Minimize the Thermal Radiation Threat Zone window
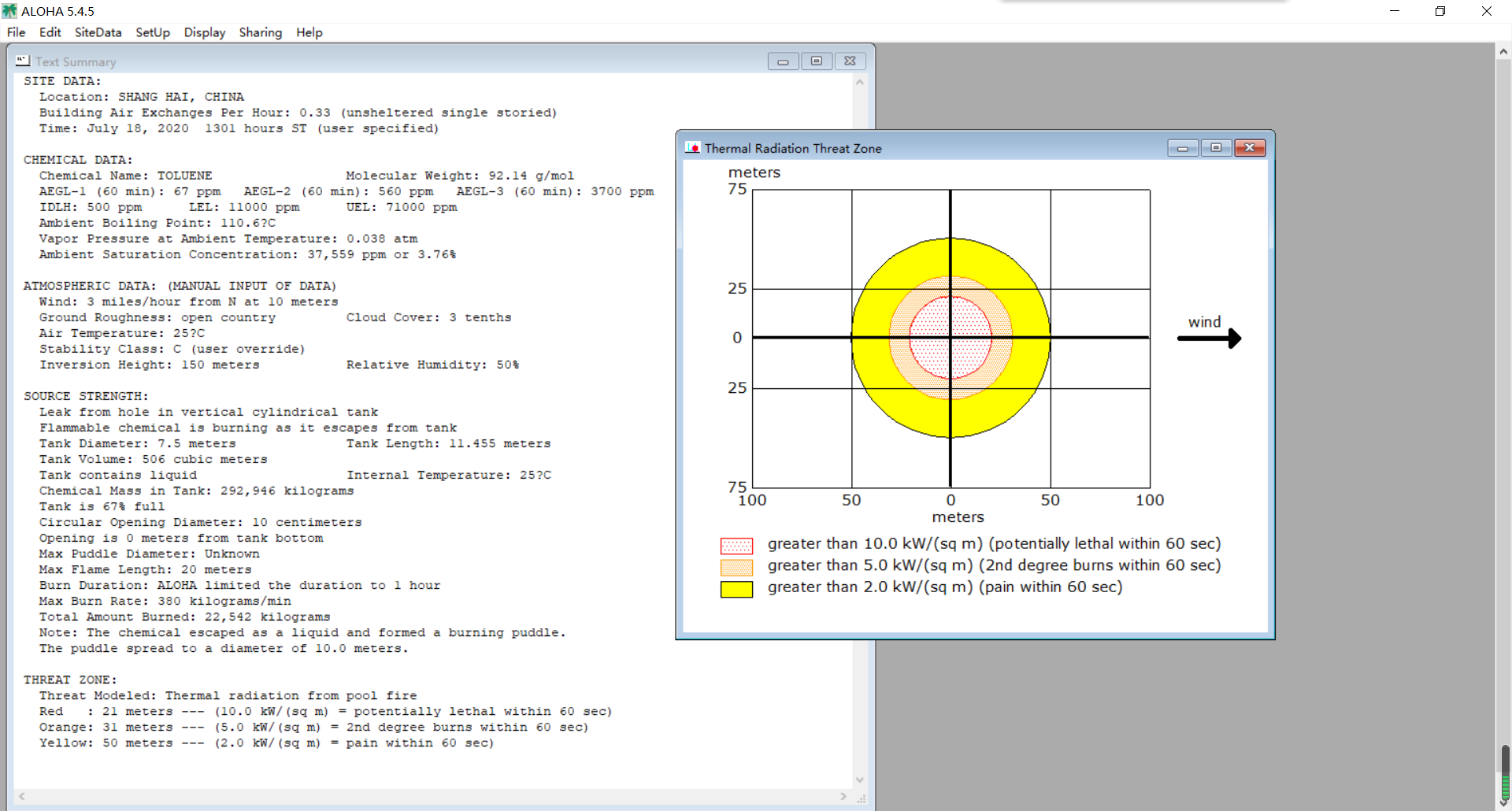The width and height of the screenshot is (1512, 811). (1183, 148)
